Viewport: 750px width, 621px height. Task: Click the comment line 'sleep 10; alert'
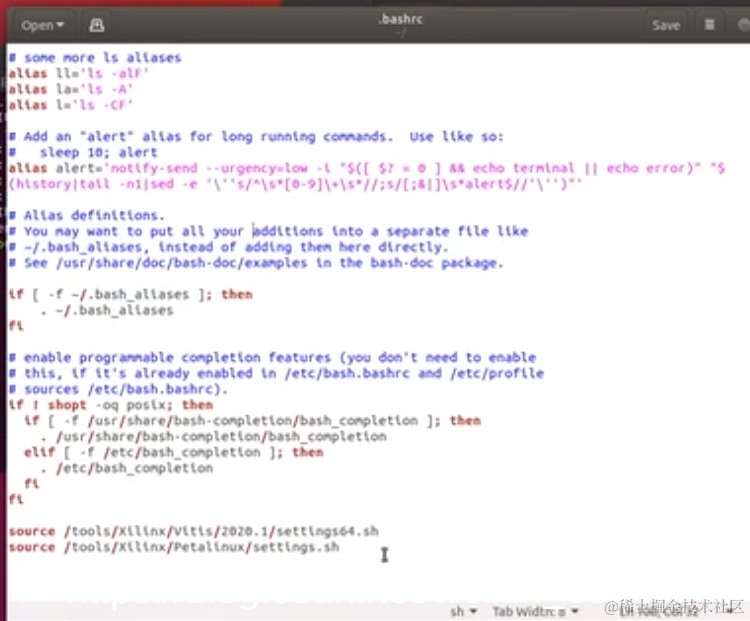[x=83, y=152]
